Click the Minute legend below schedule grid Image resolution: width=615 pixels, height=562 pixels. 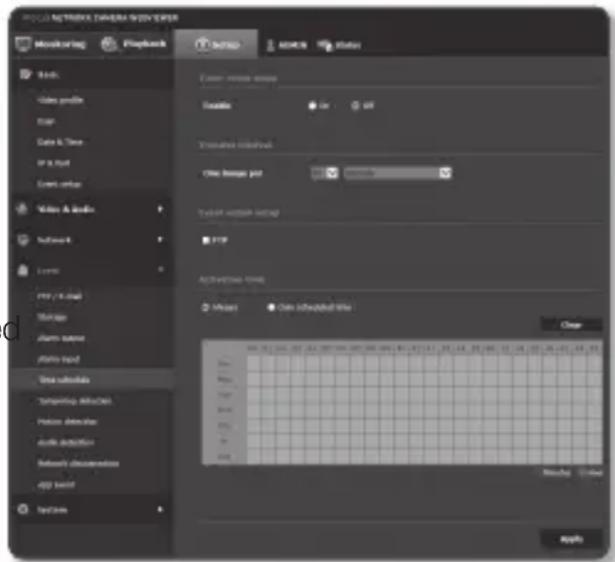(x=556, y=473)
